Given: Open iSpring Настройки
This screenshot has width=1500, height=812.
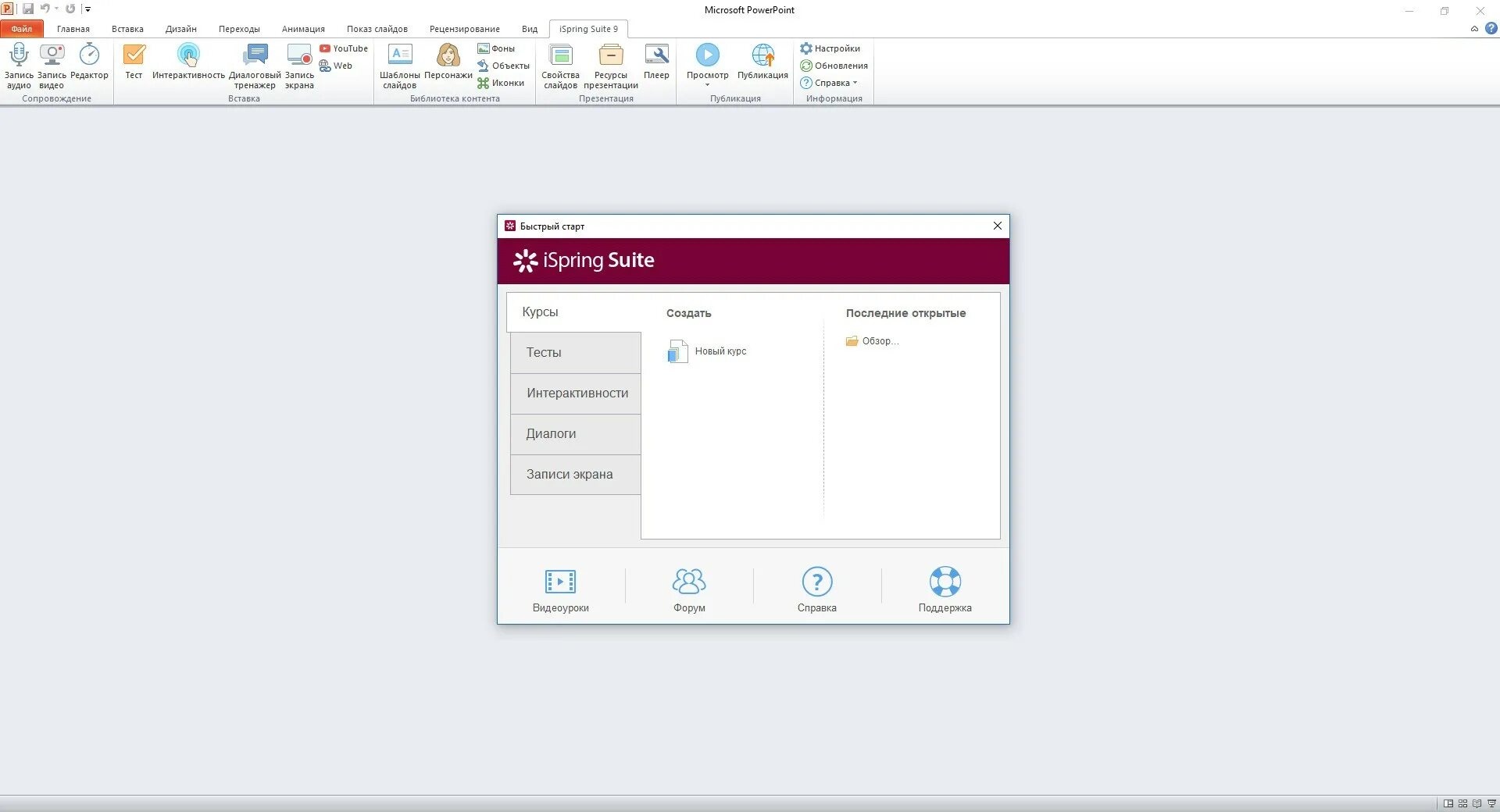Looking at the screenshot, I should (x=830, y=48).
